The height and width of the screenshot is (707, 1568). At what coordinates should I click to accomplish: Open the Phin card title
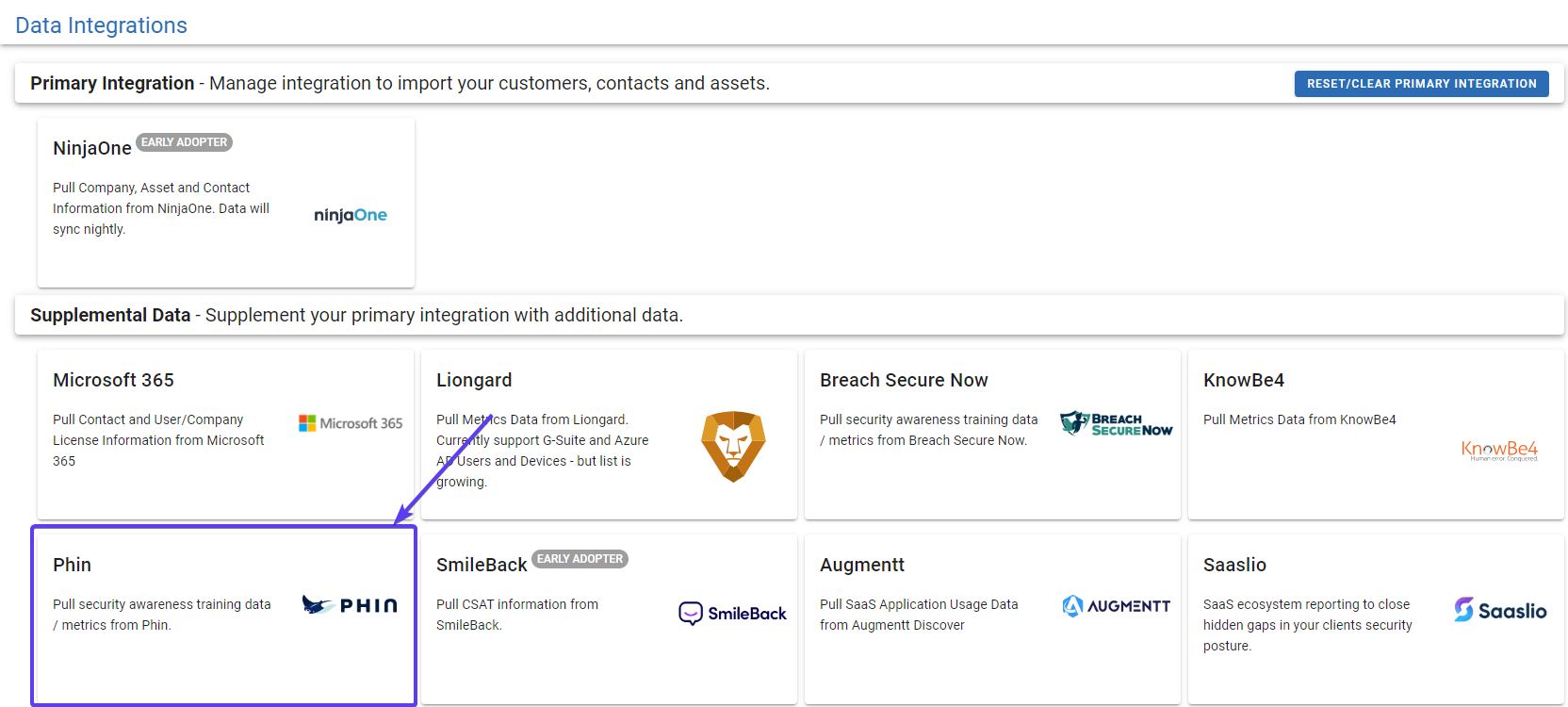(72, 565)
